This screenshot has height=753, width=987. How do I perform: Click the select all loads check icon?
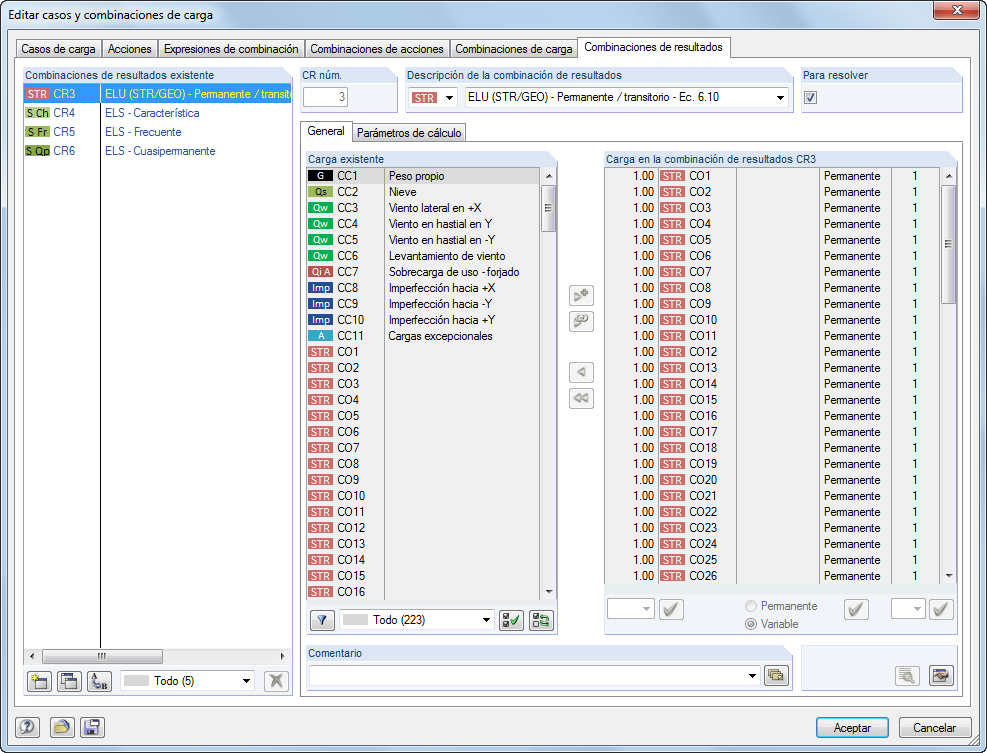[x=511, y=620]
